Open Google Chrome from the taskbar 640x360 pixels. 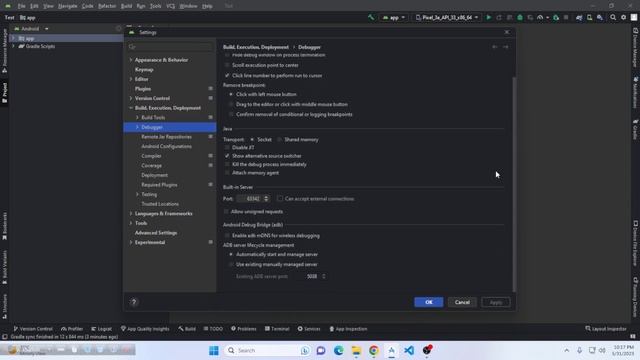(373, 350)
